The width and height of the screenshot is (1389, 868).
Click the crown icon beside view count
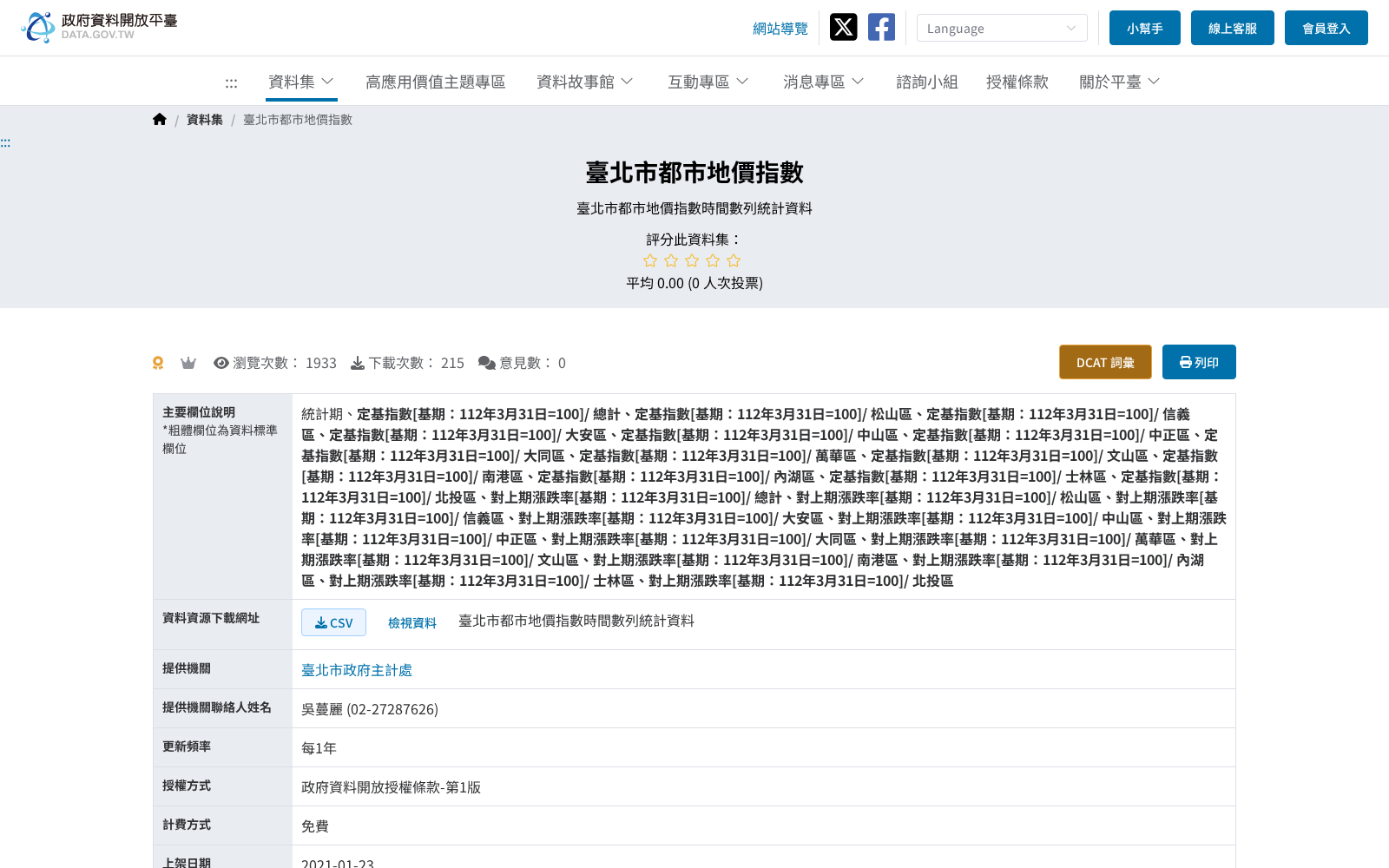[x=188, y=363]
